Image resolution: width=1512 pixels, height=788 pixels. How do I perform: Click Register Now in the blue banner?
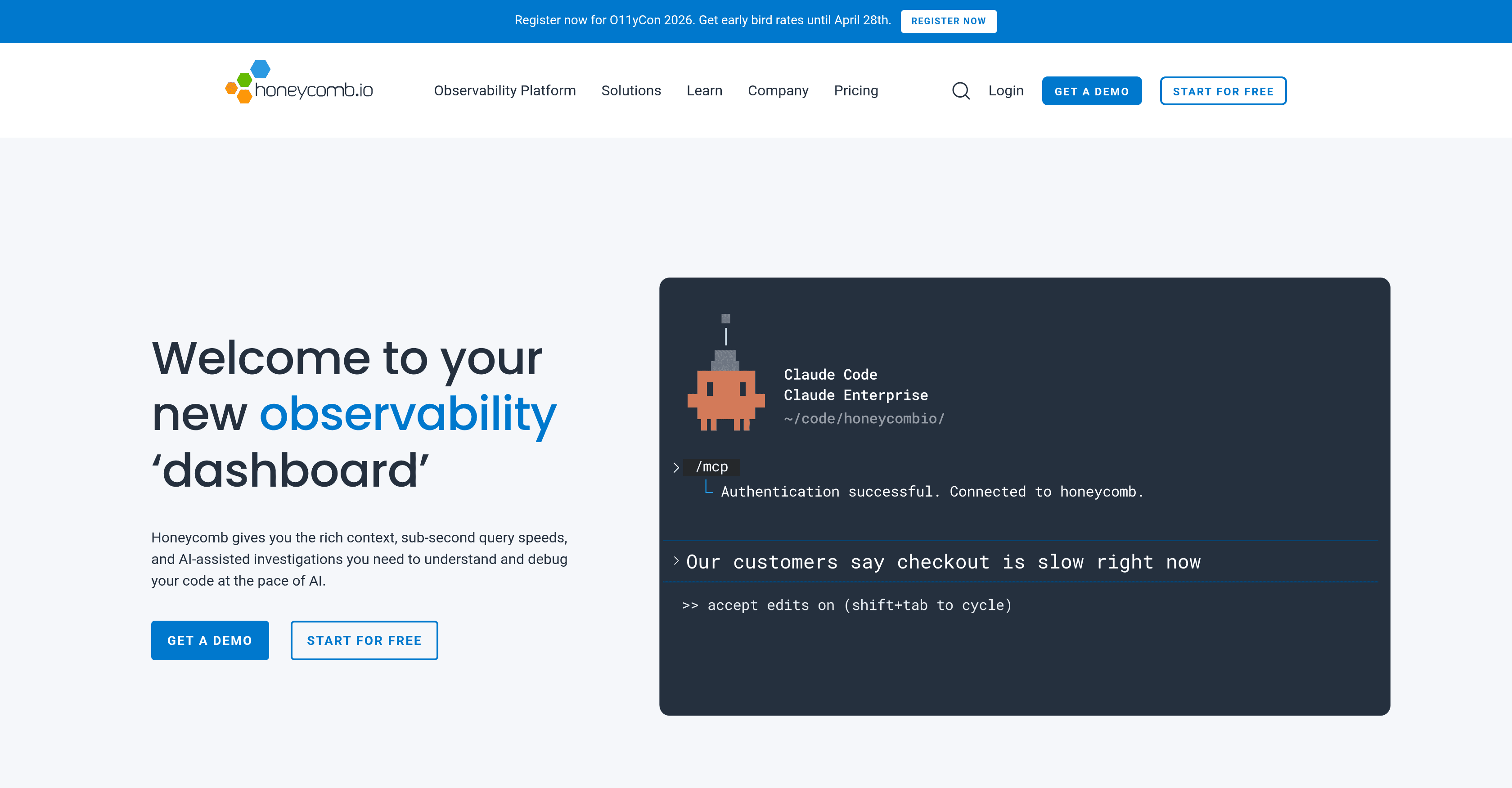(x=949, y=21)
